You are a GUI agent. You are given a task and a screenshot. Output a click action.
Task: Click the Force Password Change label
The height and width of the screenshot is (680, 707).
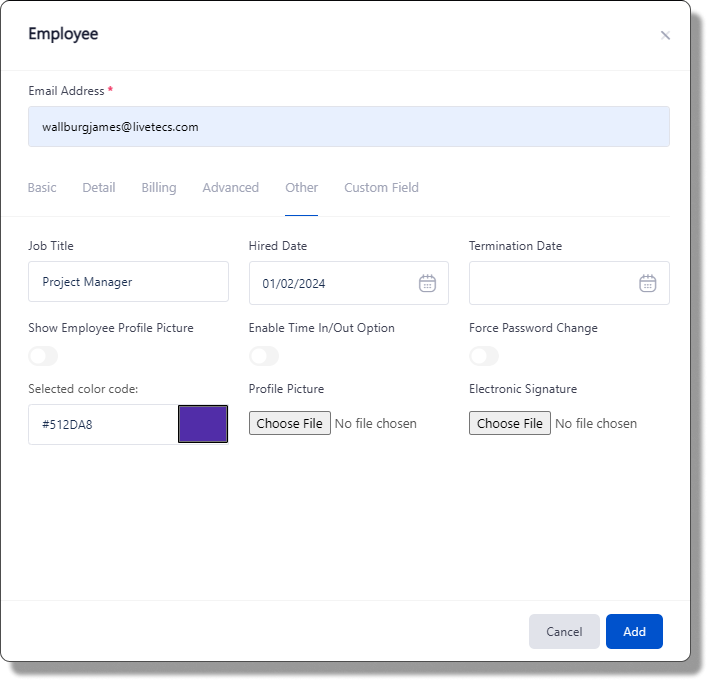533,328
